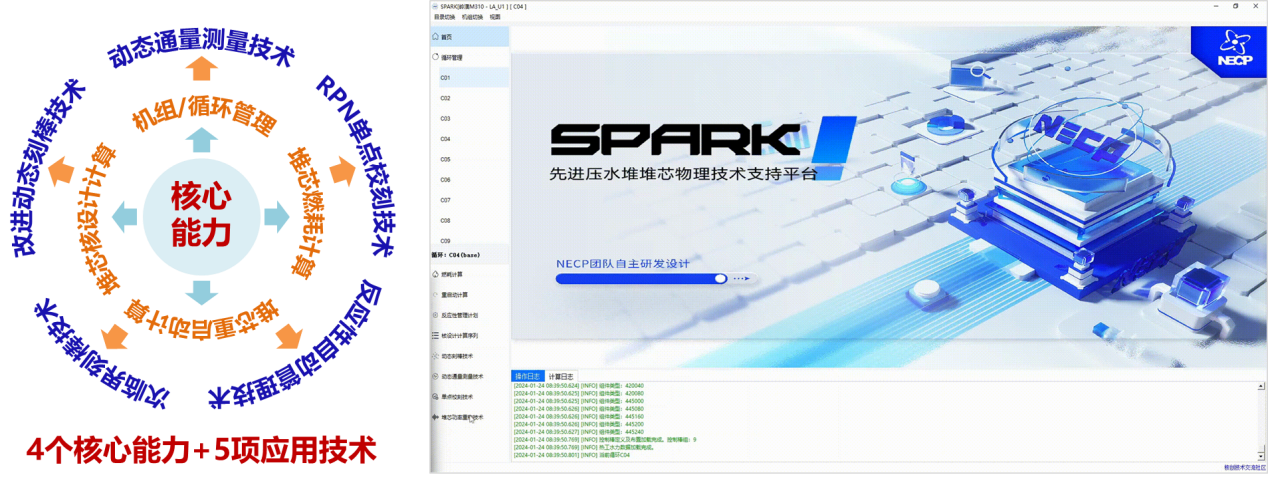Screen dimensions: 1268x485
Task: Click the home icon beside 首页
Action: point(435,37)
